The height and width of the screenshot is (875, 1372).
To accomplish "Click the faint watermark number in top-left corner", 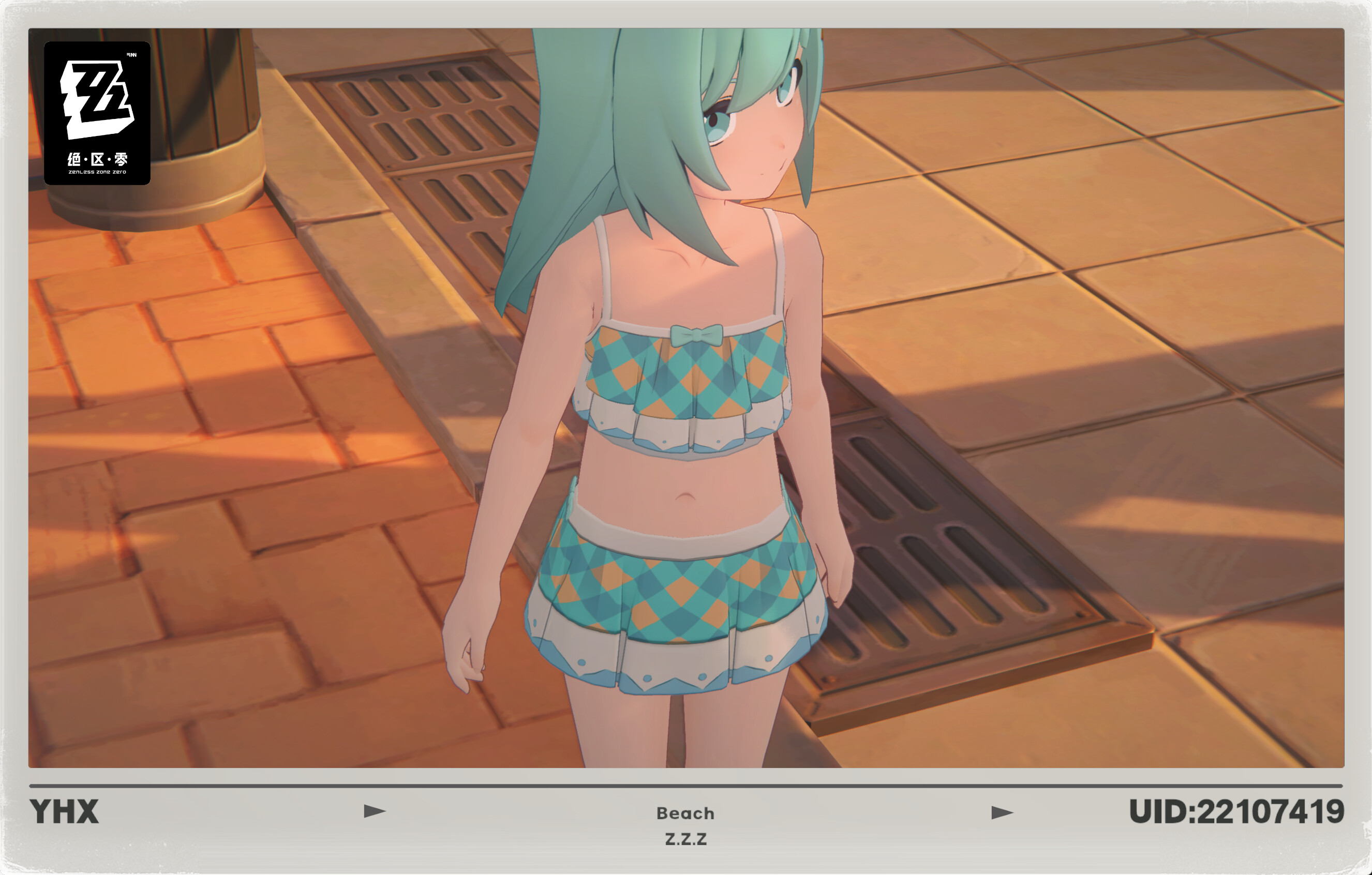I will pyautogui.click(x=32, y=10).
